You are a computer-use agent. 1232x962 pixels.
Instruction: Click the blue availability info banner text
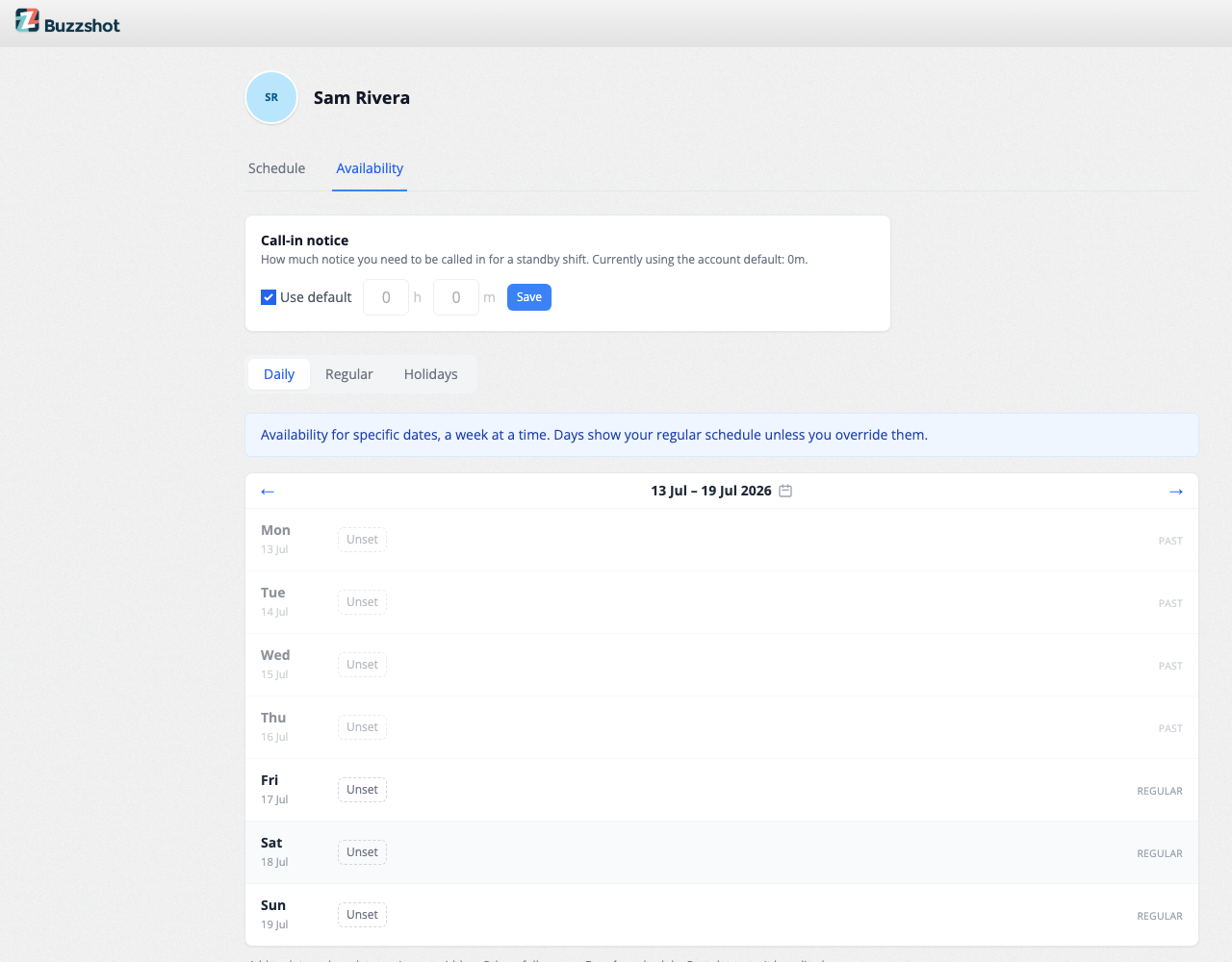pyautogui.click(x=594, y=435)
